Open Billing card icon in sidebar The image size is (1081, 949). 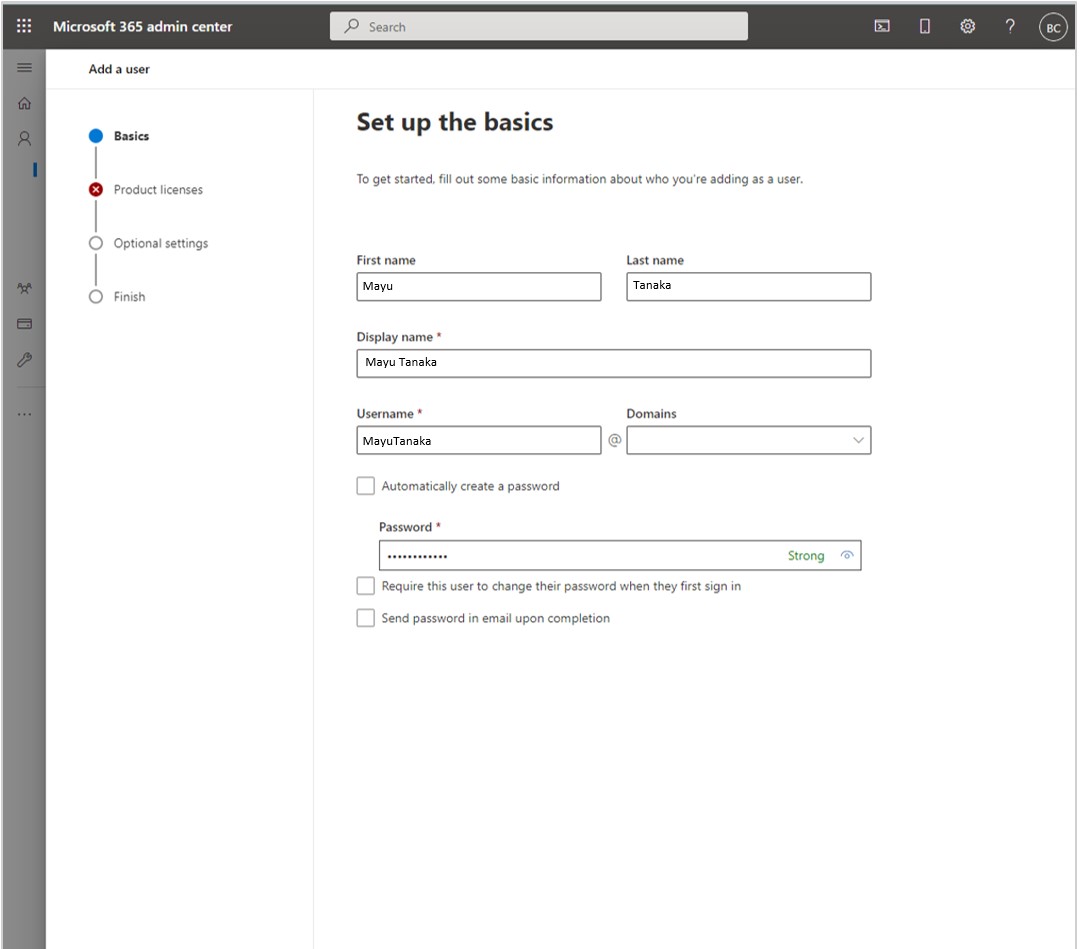[25, 324]
